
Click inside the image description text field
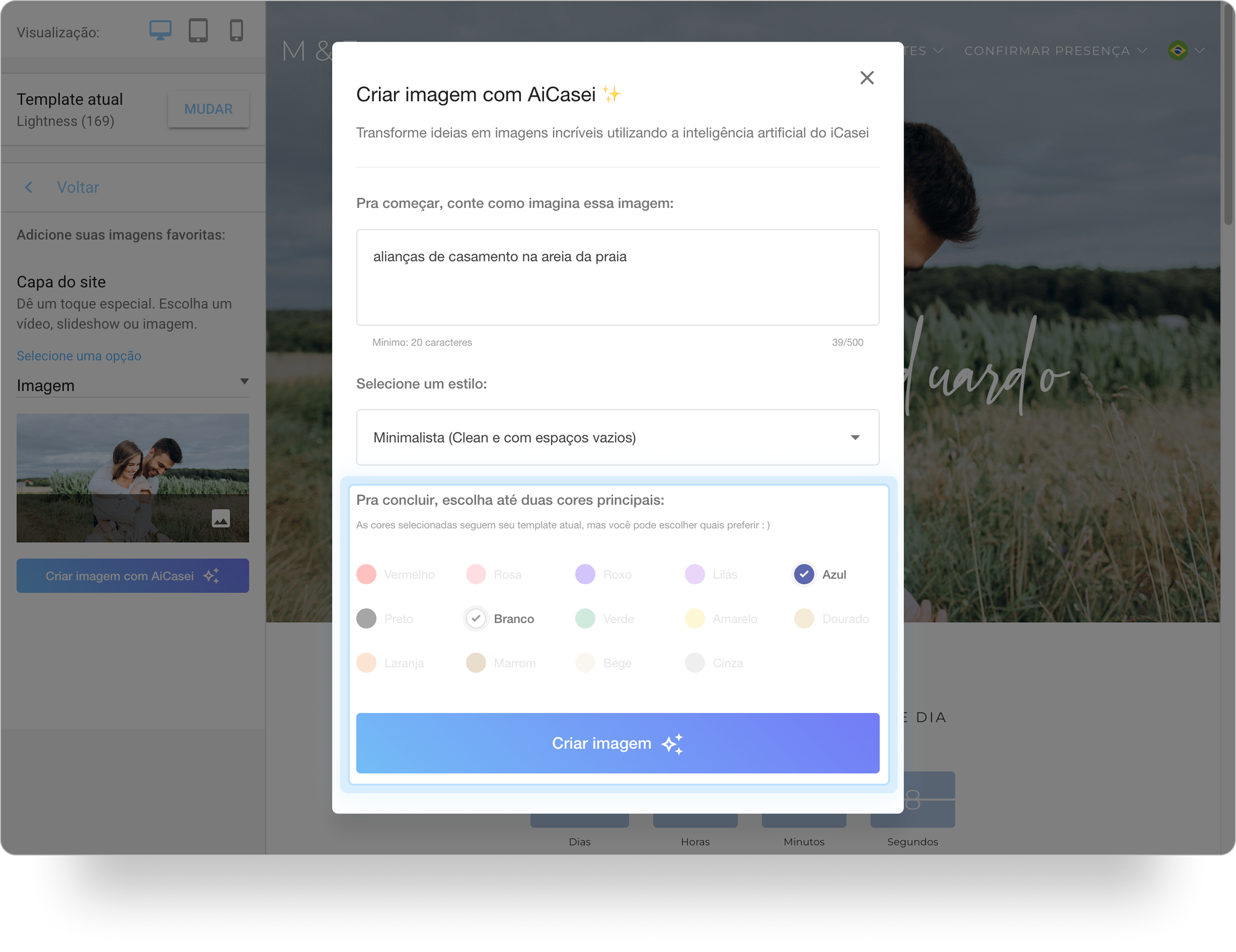pyautogui.click(x=617, y=277)
